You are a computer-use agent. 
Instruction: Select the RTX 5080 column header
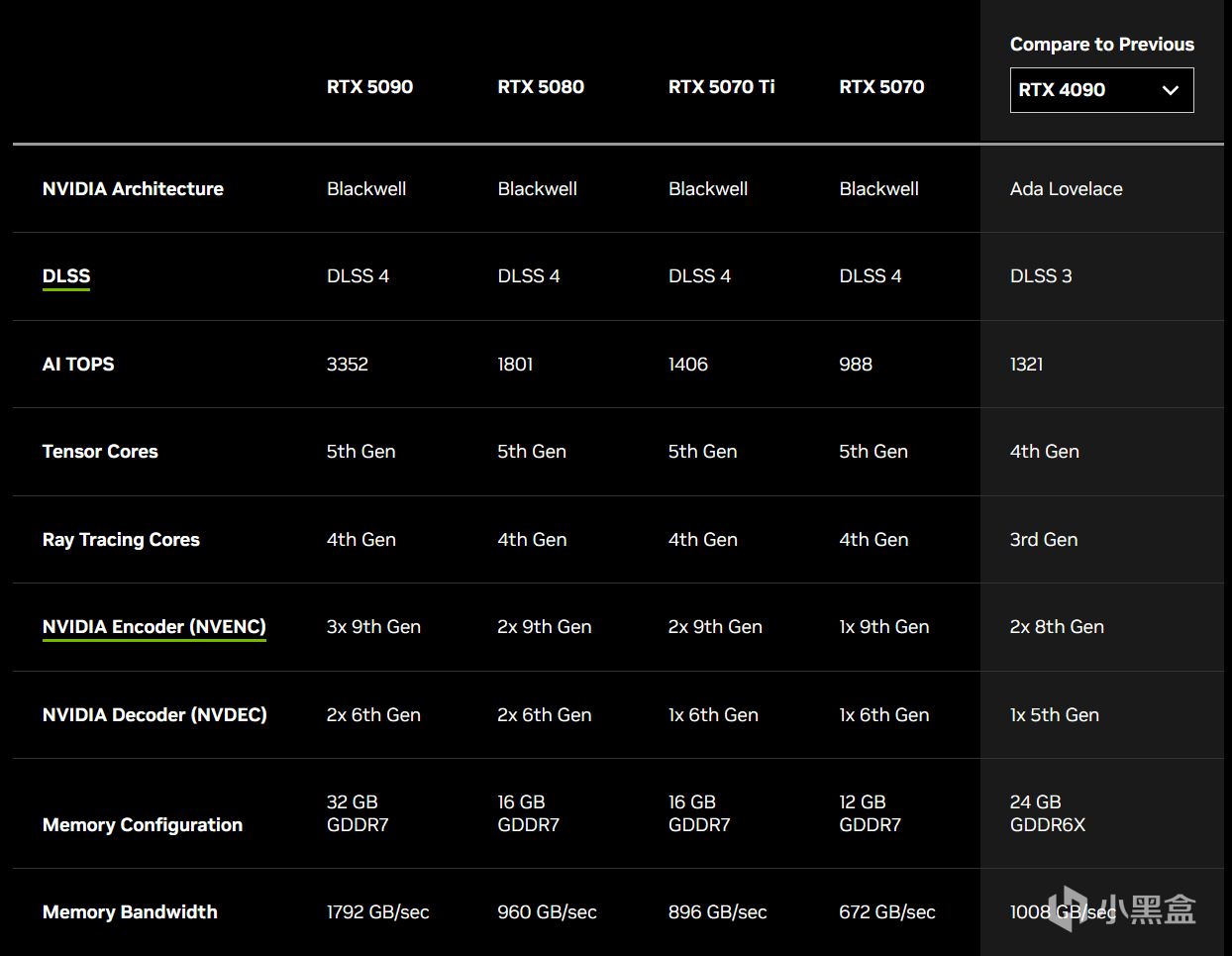coord(541,87)
